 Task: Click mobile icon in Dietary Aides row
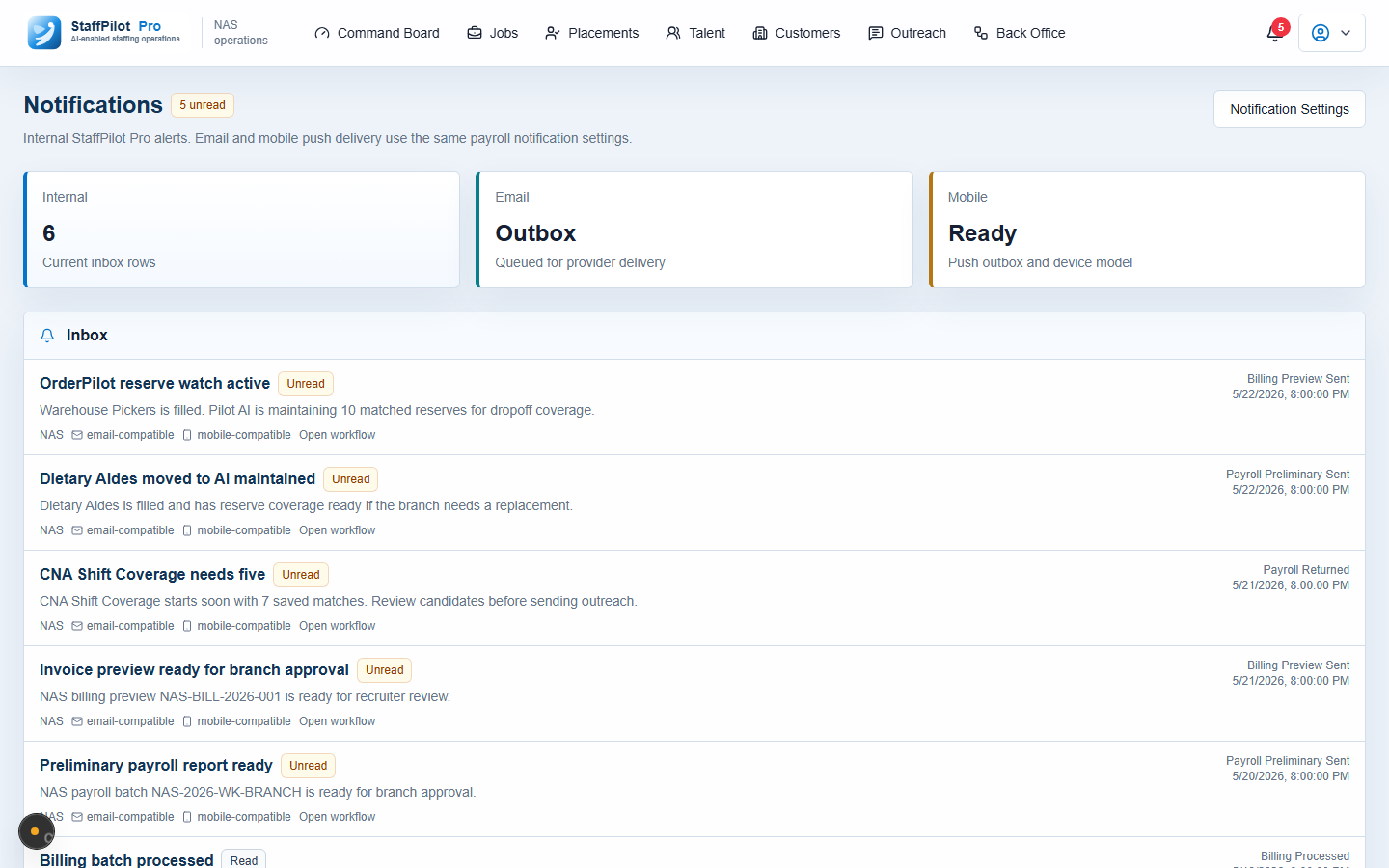(x=187, y=530)
